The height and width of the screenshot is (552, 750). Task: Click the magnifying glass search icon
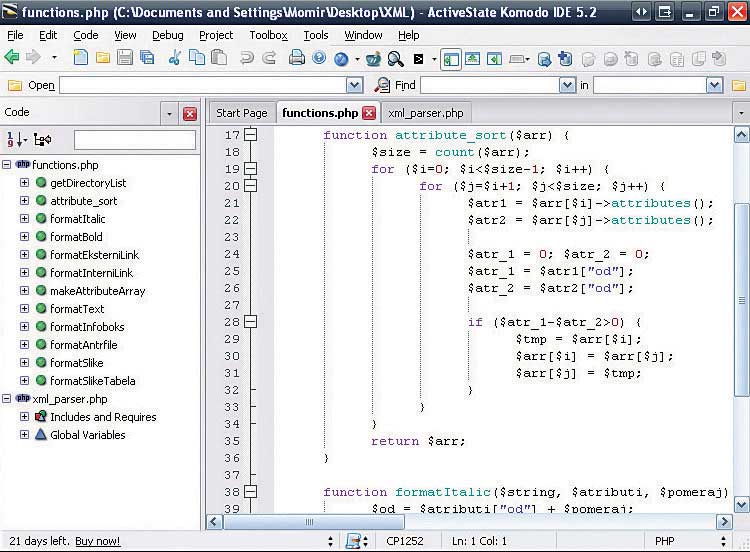pyautogui.click(x=395, y=59)
